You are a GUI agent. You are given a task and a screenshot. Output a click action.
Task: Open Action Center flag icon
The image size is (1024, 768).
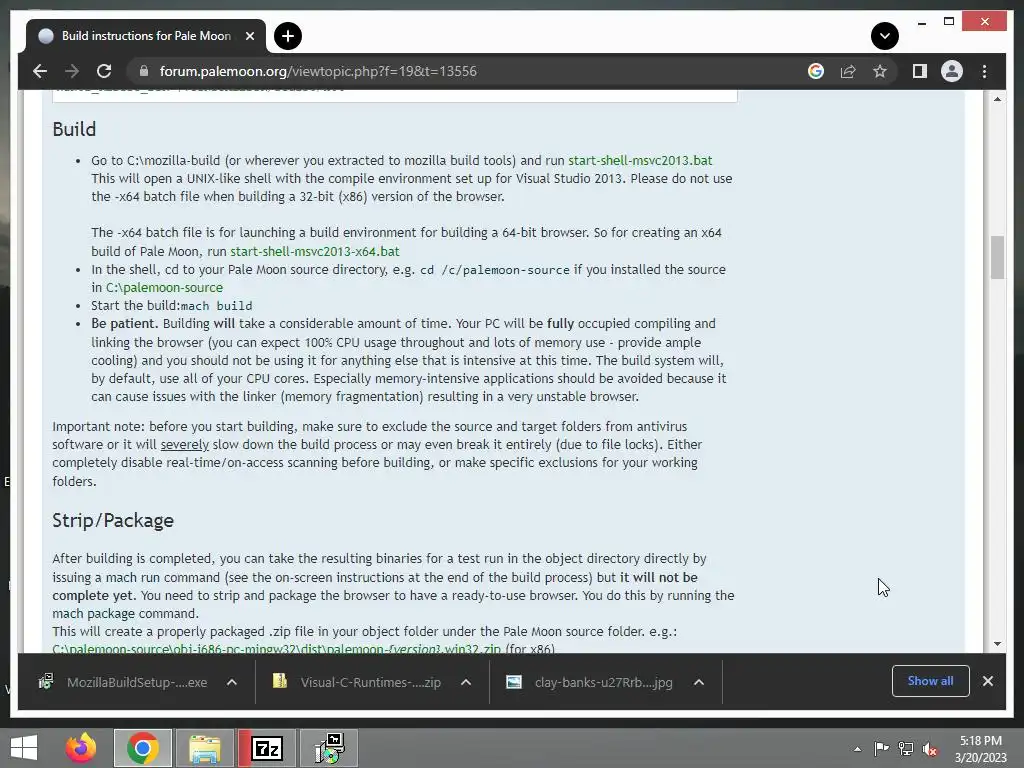click(x=881, y=748)
